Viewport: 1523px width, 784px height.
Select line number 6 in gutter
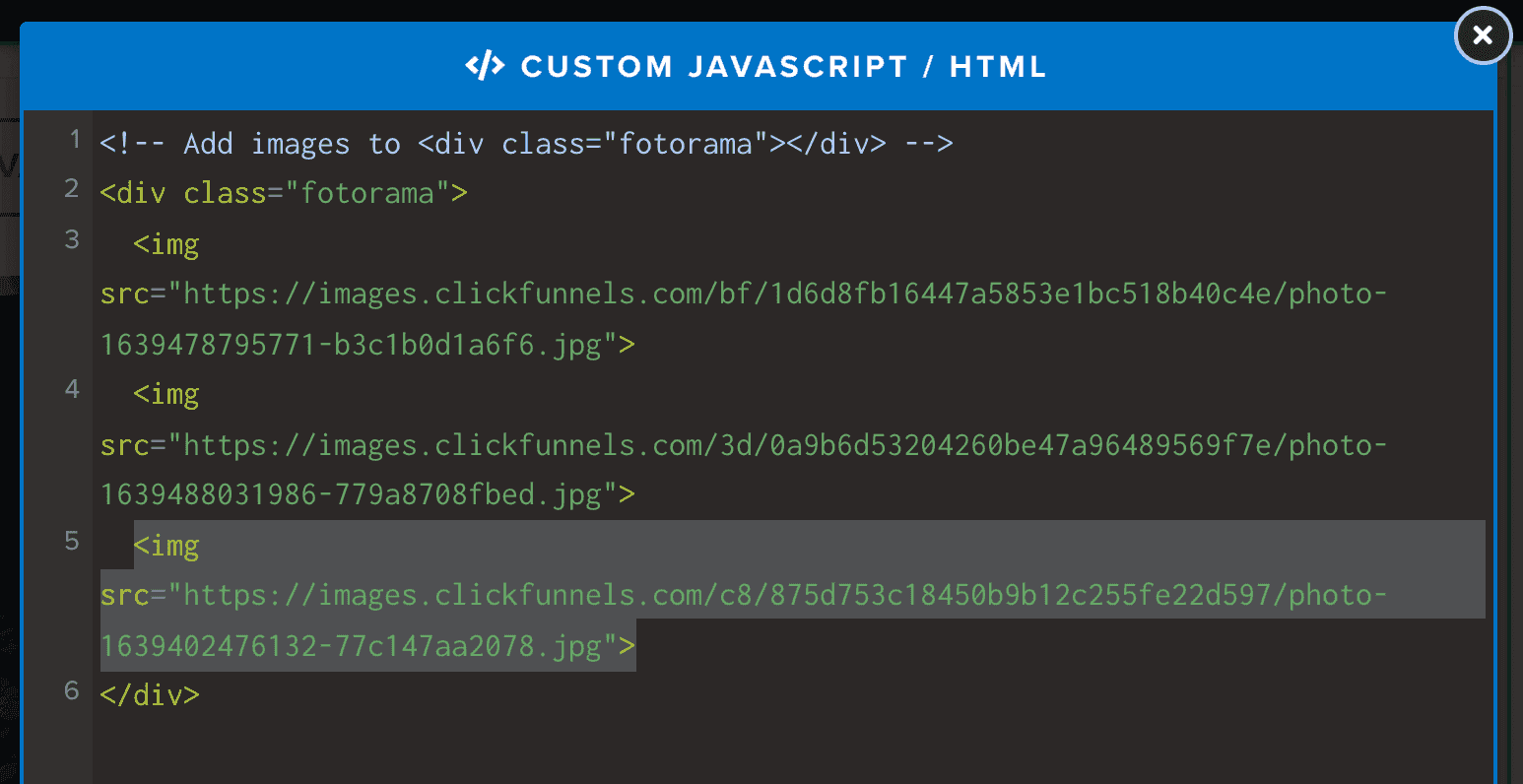(x=72, y=690)
